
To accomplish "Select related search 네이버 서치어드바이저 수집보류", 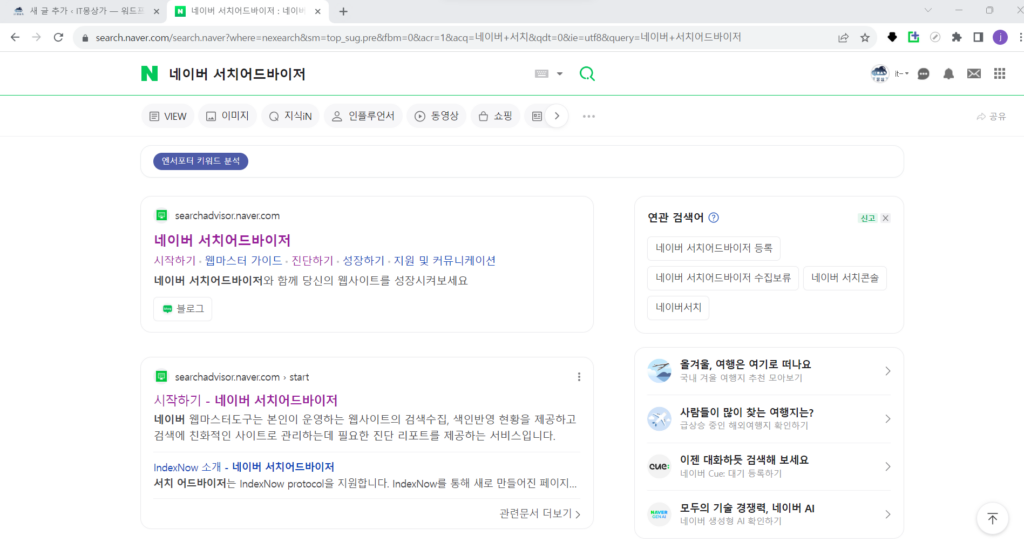I will tap(723, 278).
